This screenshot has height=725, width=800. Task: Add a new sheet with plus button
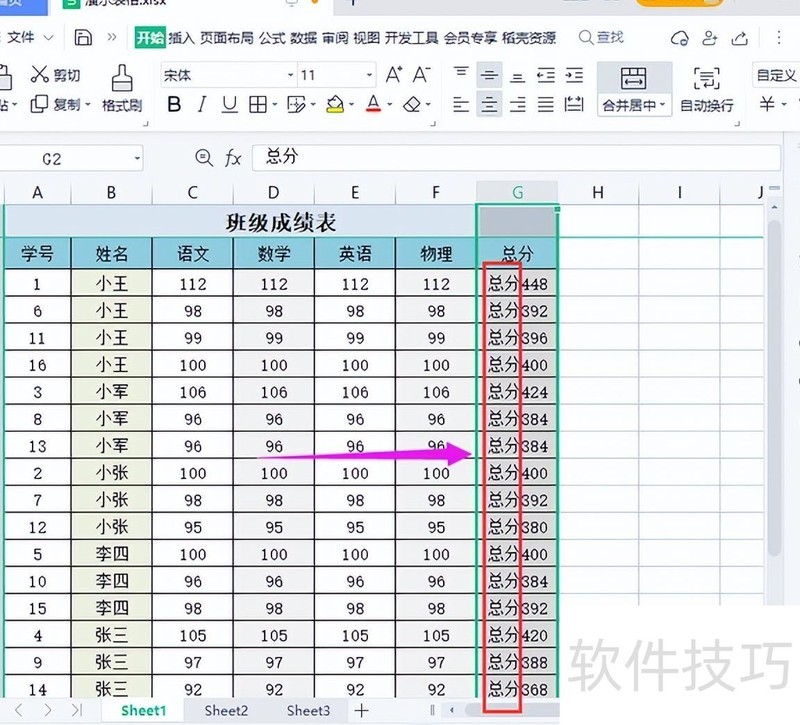[x=361, y=710]
